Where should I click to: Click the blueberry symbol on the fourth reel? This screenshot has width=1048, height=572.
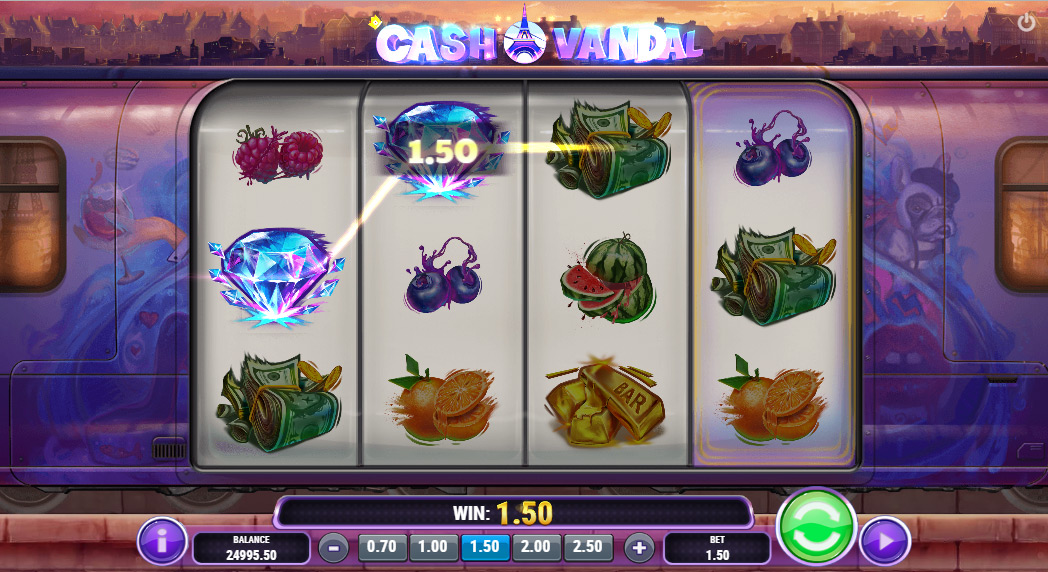(x=773, y=150)
